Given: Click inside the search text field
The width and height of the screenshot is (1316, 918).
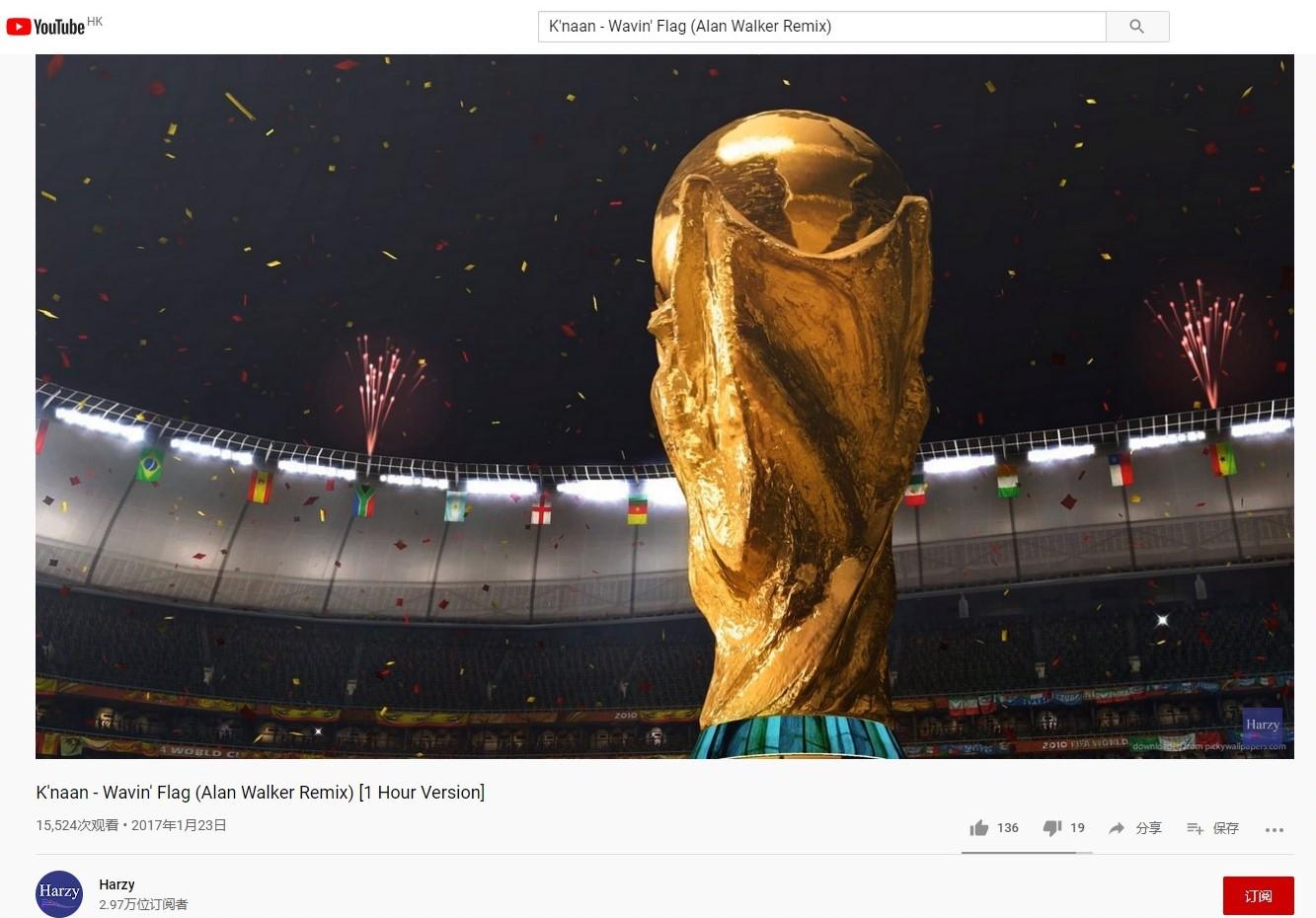Looking at the screenshot, I should pyautogui.click(x=821, y=27).
